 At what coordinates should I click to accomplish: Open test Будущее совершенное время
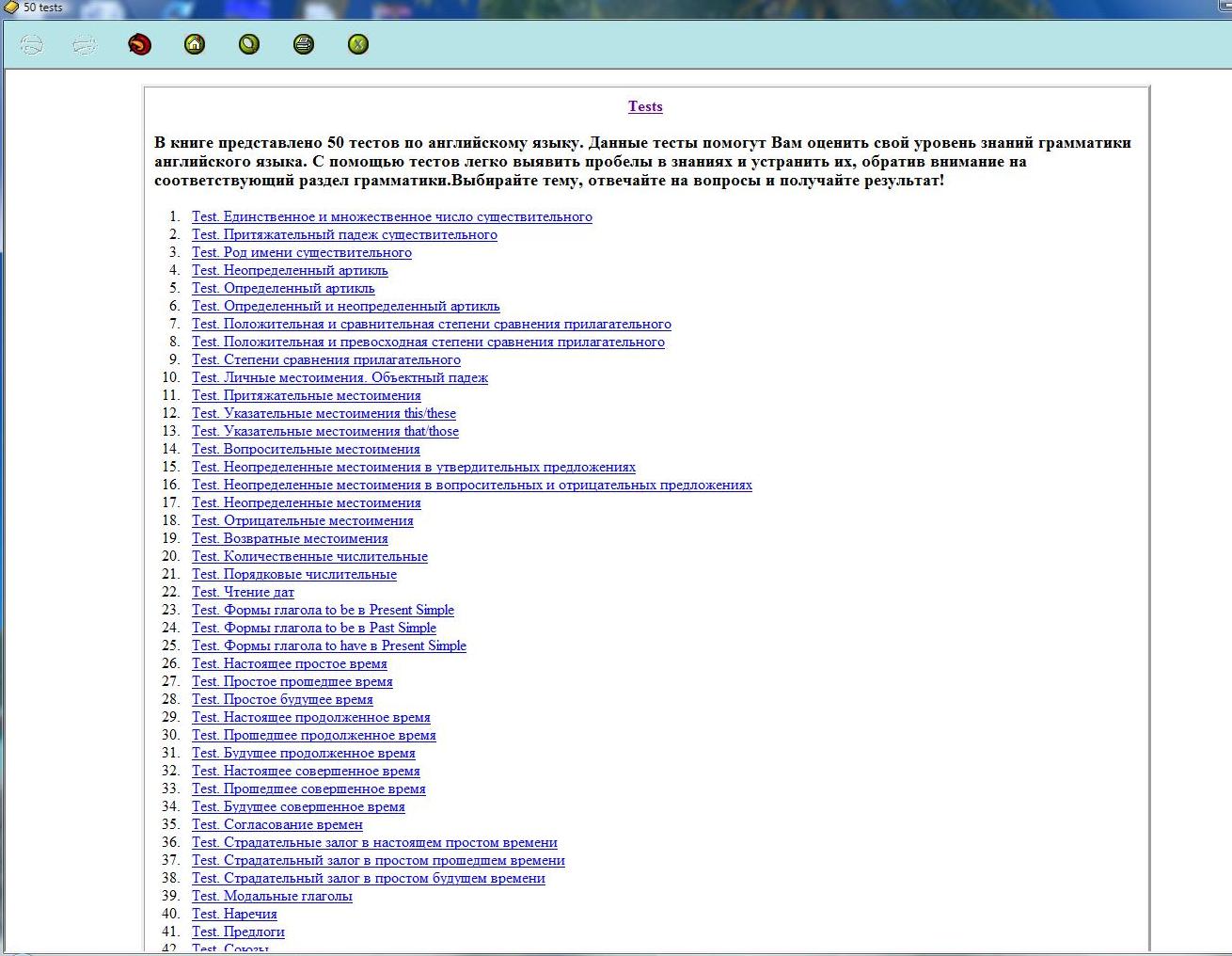click(x=298, y=806)
